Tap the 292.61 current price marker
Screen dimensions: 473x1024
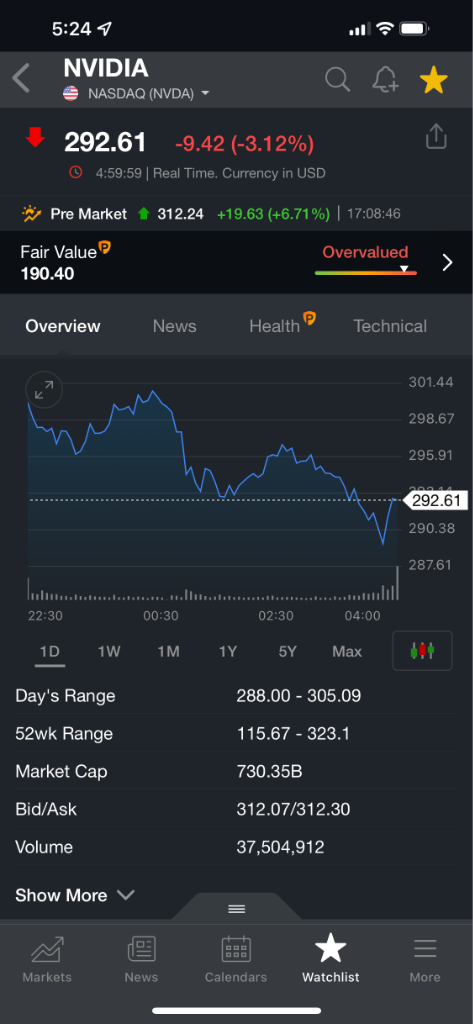434,501
